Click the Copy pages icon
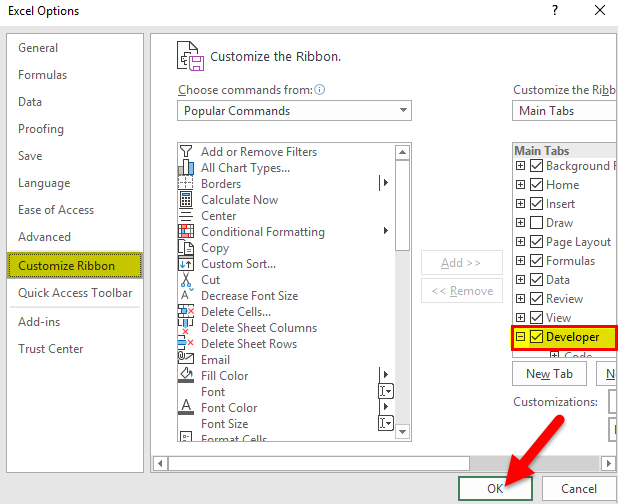 (x=186, y=247)
